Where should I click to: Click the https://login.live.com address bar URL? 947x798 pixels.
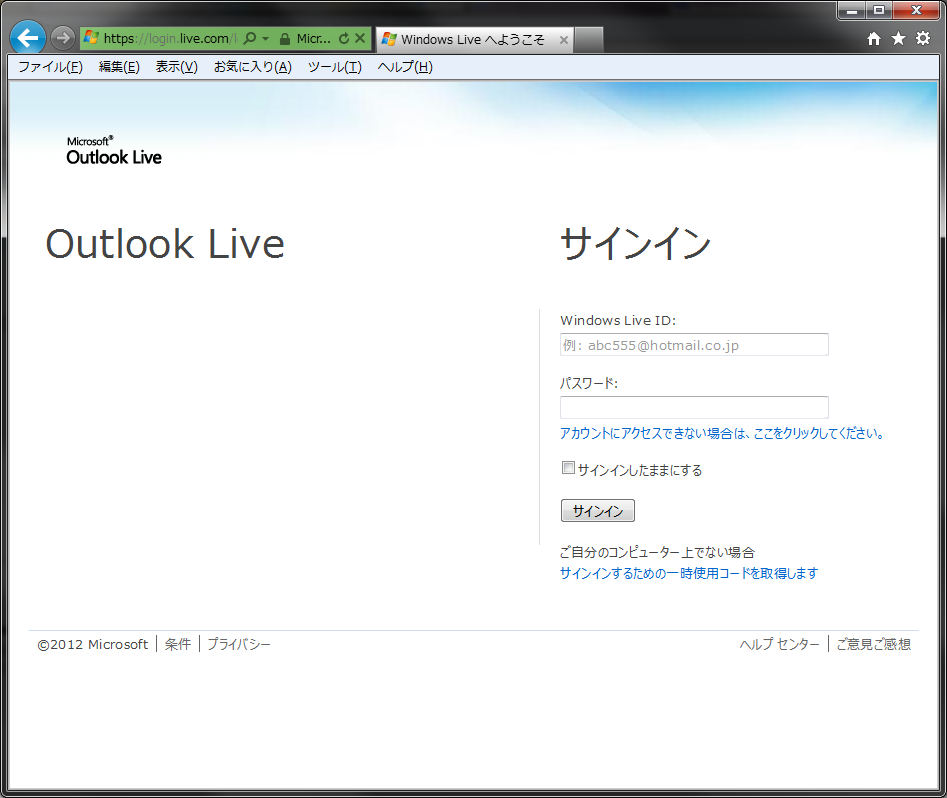170,39
